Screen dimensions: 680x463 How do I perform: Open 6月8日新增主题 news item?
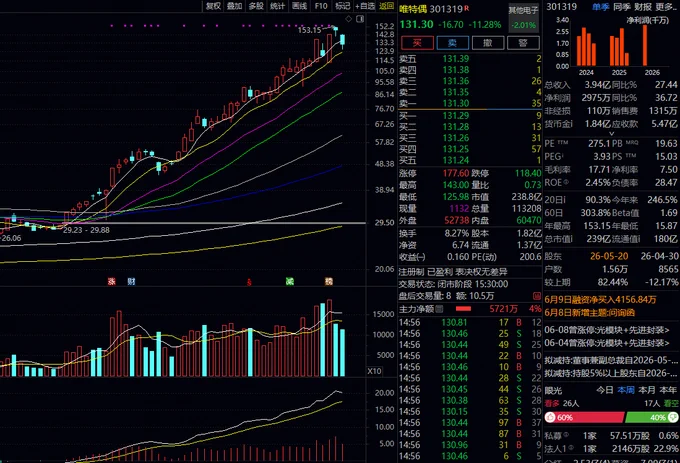point(589,313)
